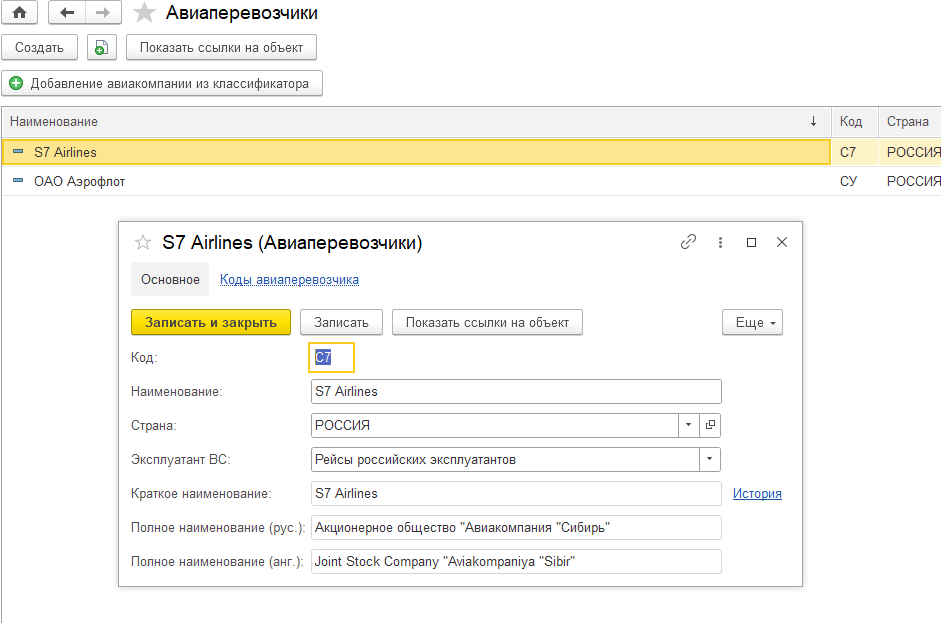
Task: Open the Коды авиаперевозчика tab
Action: pos(289,279)
